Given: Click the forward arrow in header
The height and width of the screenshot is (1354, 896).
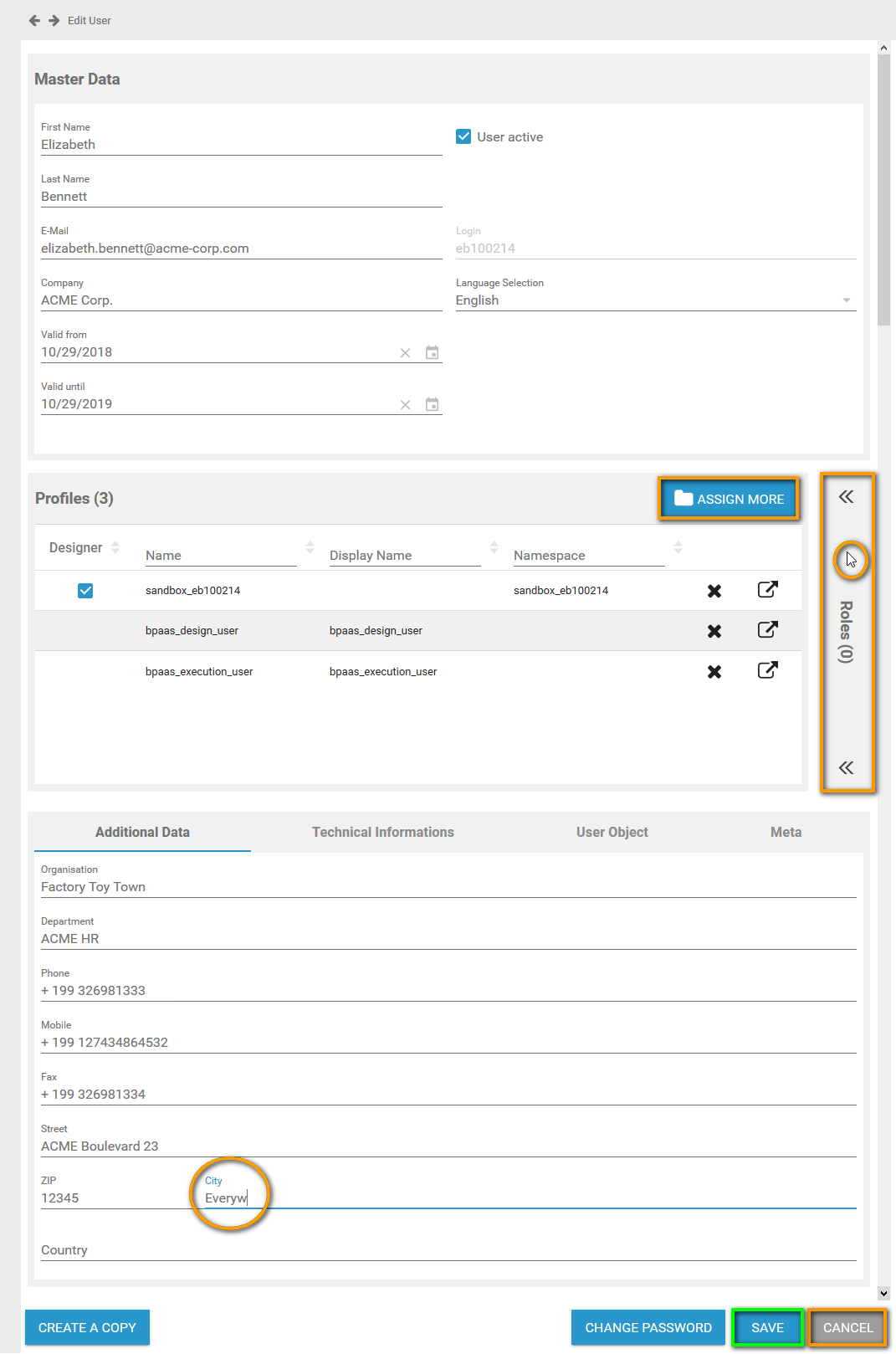Looking at the screenshot, I should tap(54, 20).
